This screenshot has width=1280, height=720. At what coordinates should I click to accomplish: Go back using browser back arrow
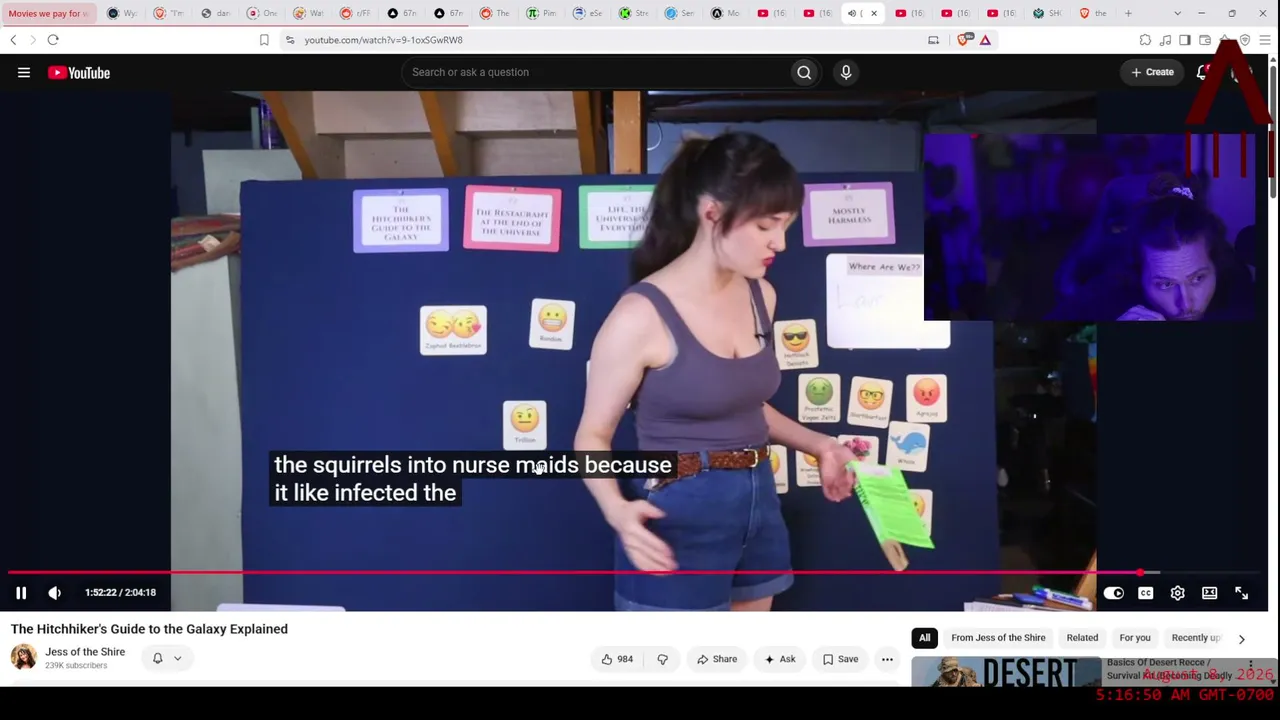[x=13, y=40]
